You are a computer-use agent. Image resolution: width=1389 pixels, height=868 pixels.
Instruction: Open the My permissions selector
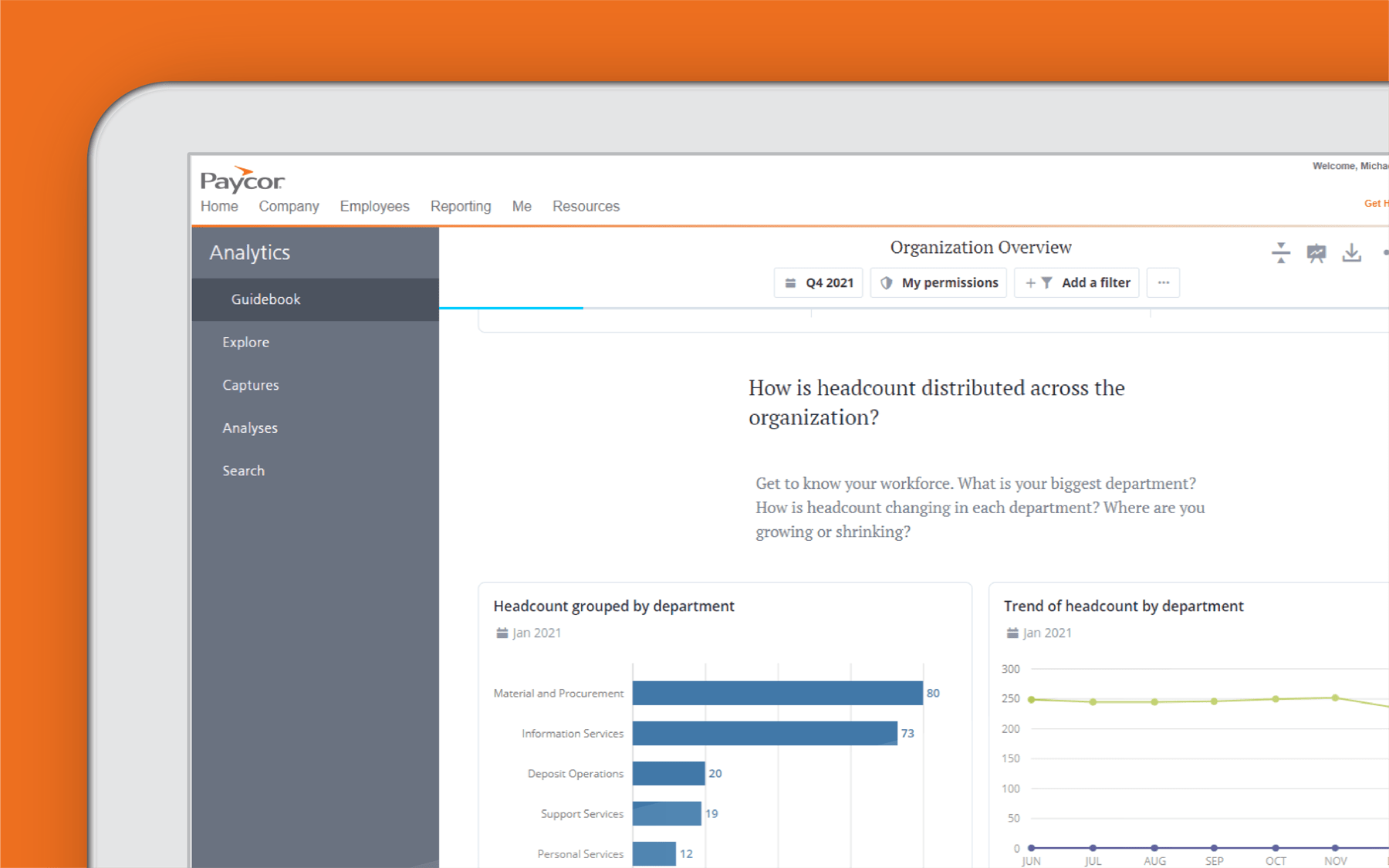(x=939, y=282)
